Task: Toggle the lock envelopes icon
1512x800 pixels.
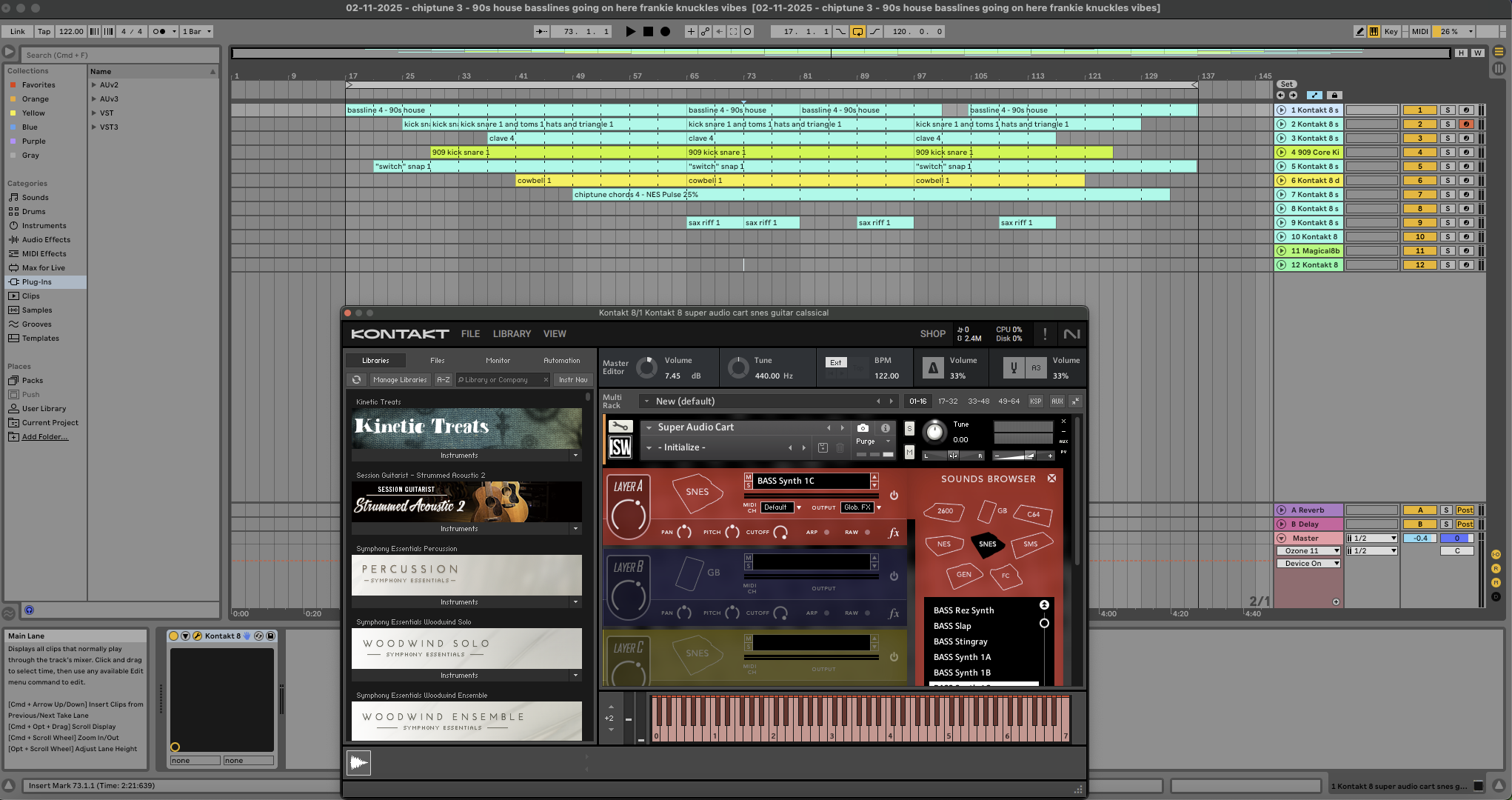Action: pyautogui.click(x=1334, y=95)
